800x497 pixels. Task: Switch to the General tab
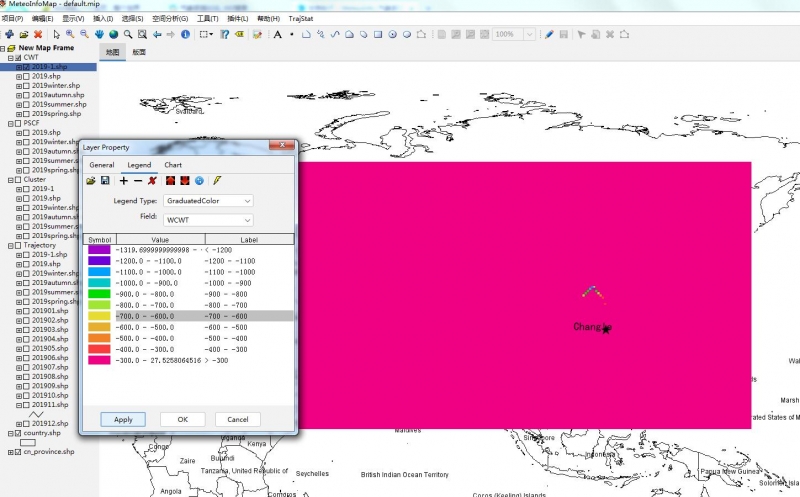(102, 164)
